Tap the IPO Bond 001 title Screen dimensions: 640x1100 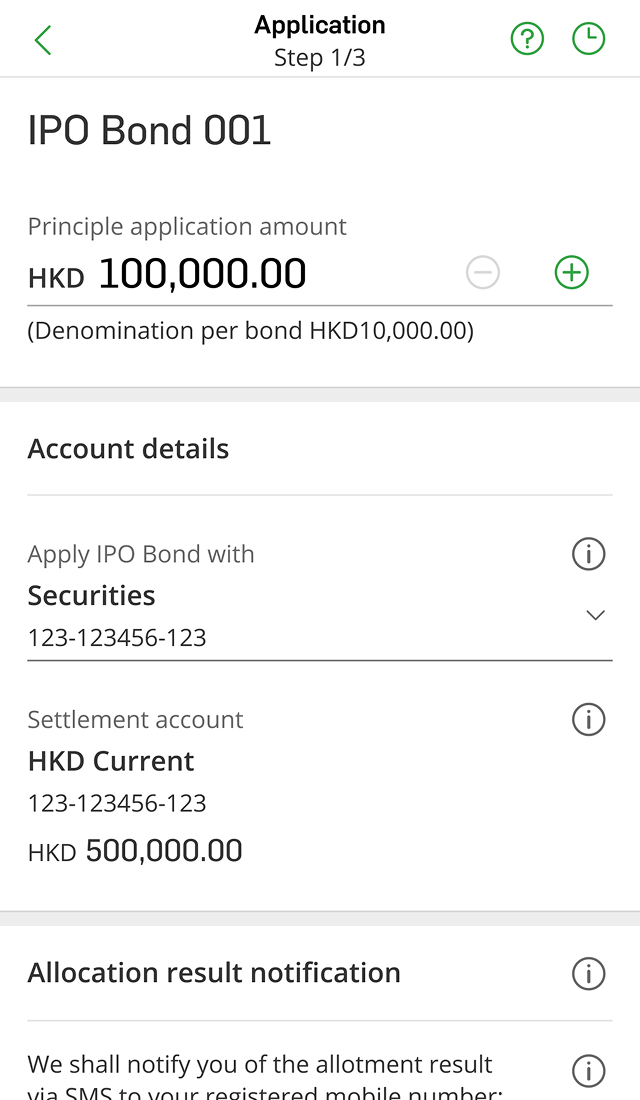click(150, 131)
